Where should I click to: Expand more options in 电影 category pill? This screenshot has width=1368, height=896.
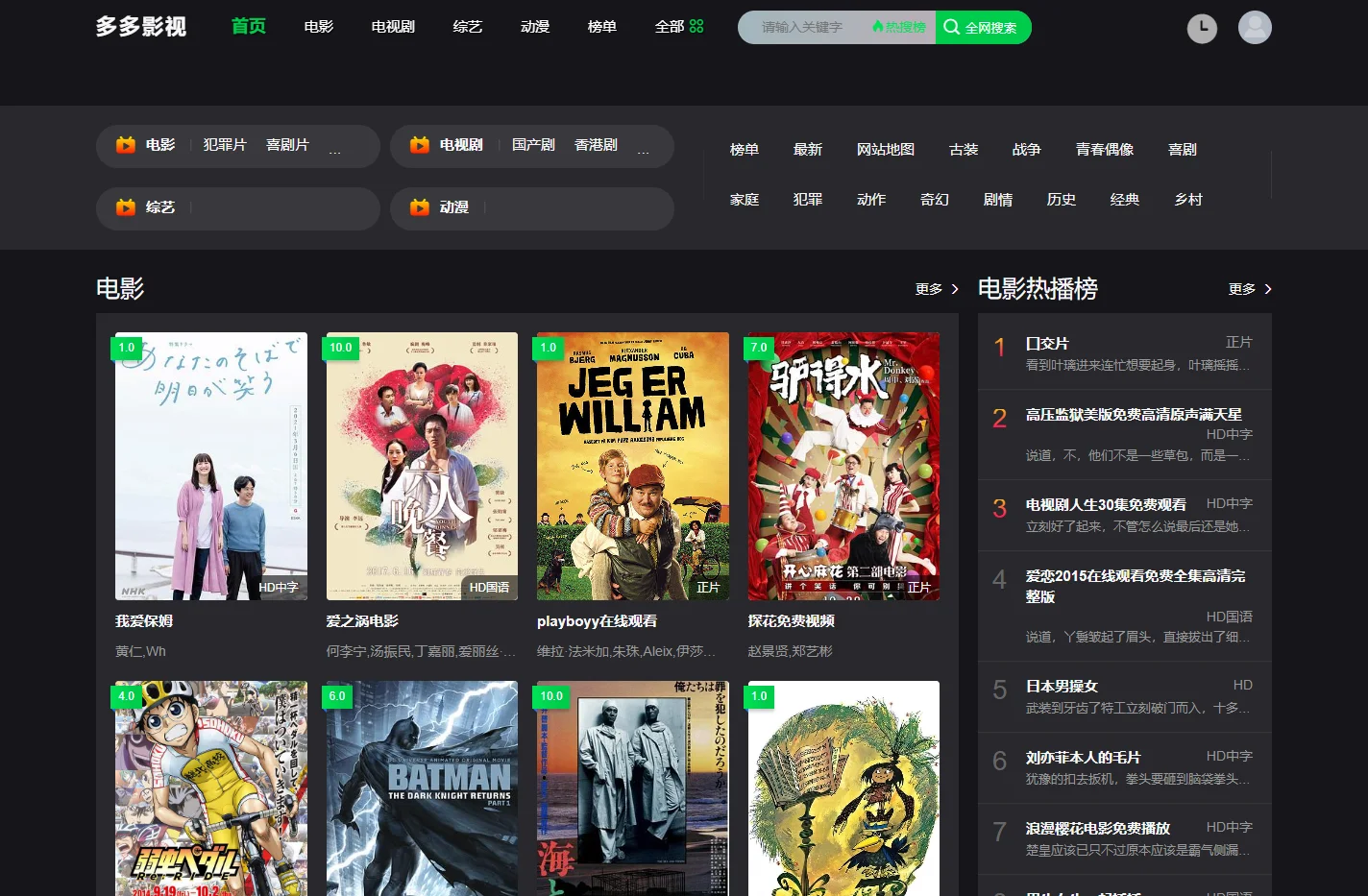pos(334,150)
